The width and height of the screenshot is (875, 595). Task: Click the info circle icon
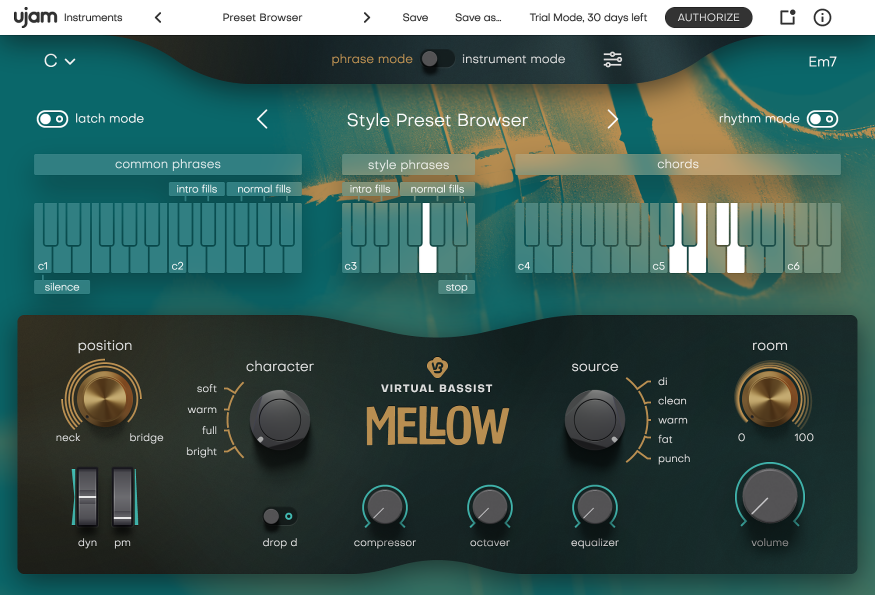tap(822, 17)
